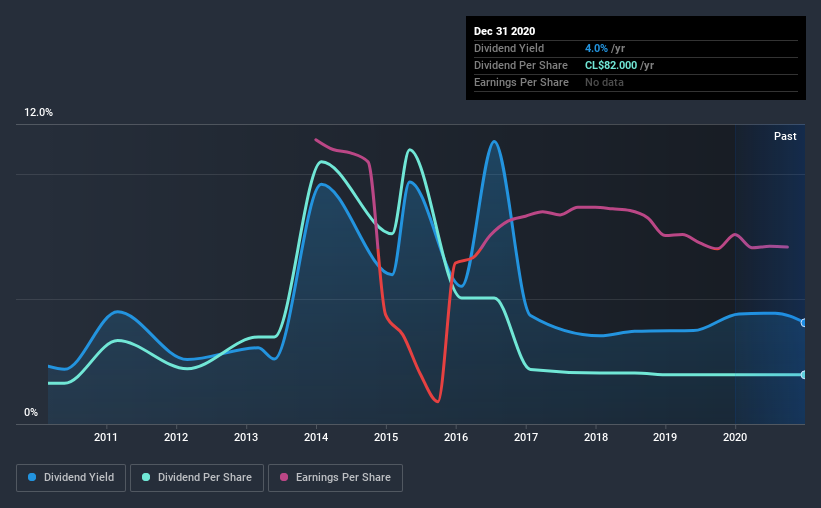Click the CL$82.000 dividend per share value
The height and width of the screenshot is (508, 821).
click(611, 65)
